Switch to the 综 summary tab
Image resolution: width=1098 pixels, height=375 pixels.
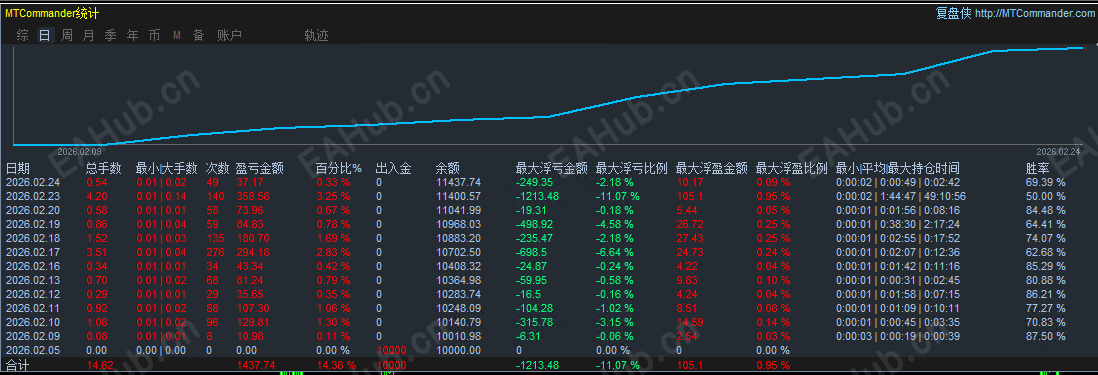[x=23, y=35]
